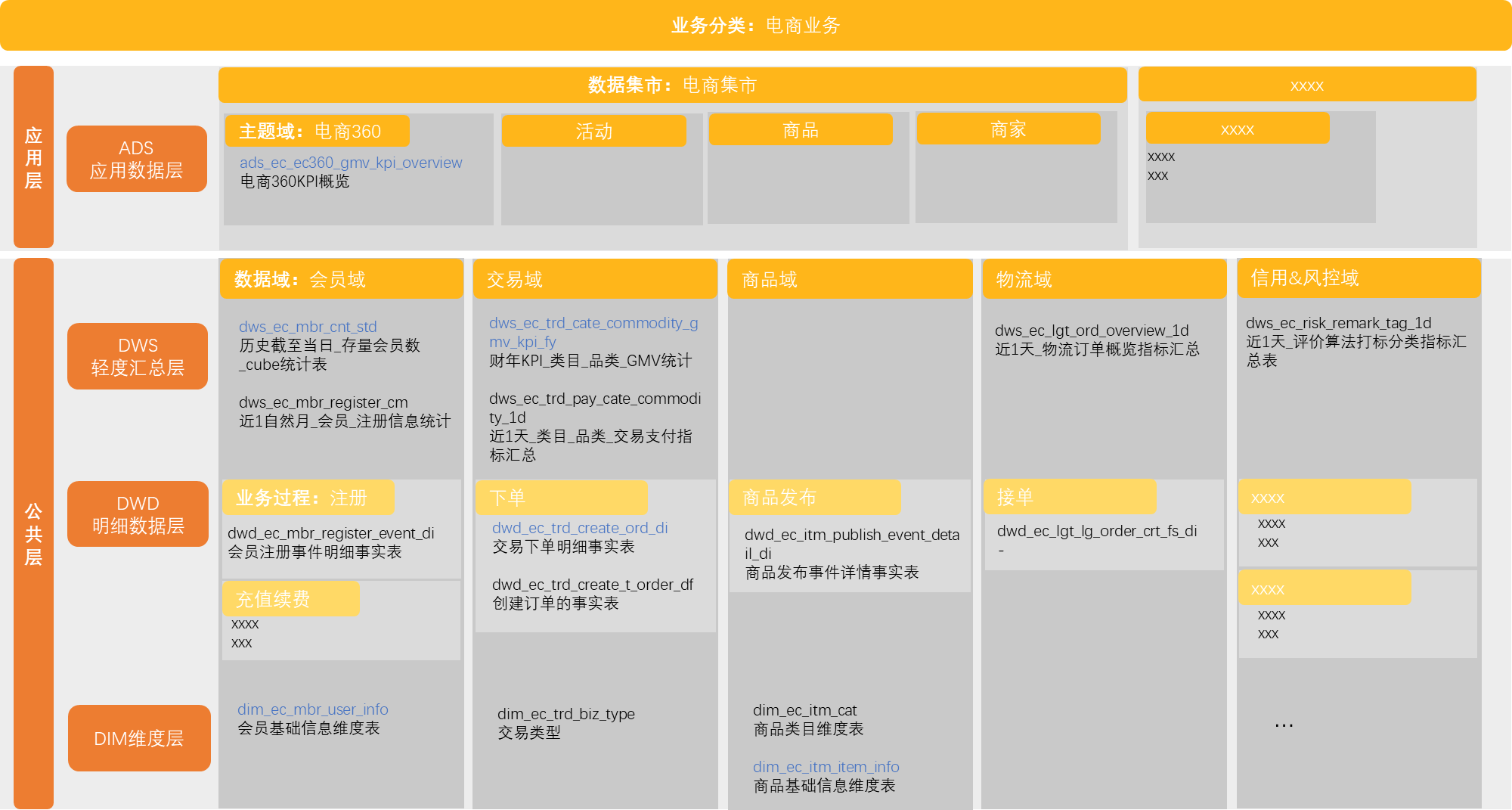Click the 电商360KPI概览 text
Screen dimensions: 1512x810
[x=295, y=182]
